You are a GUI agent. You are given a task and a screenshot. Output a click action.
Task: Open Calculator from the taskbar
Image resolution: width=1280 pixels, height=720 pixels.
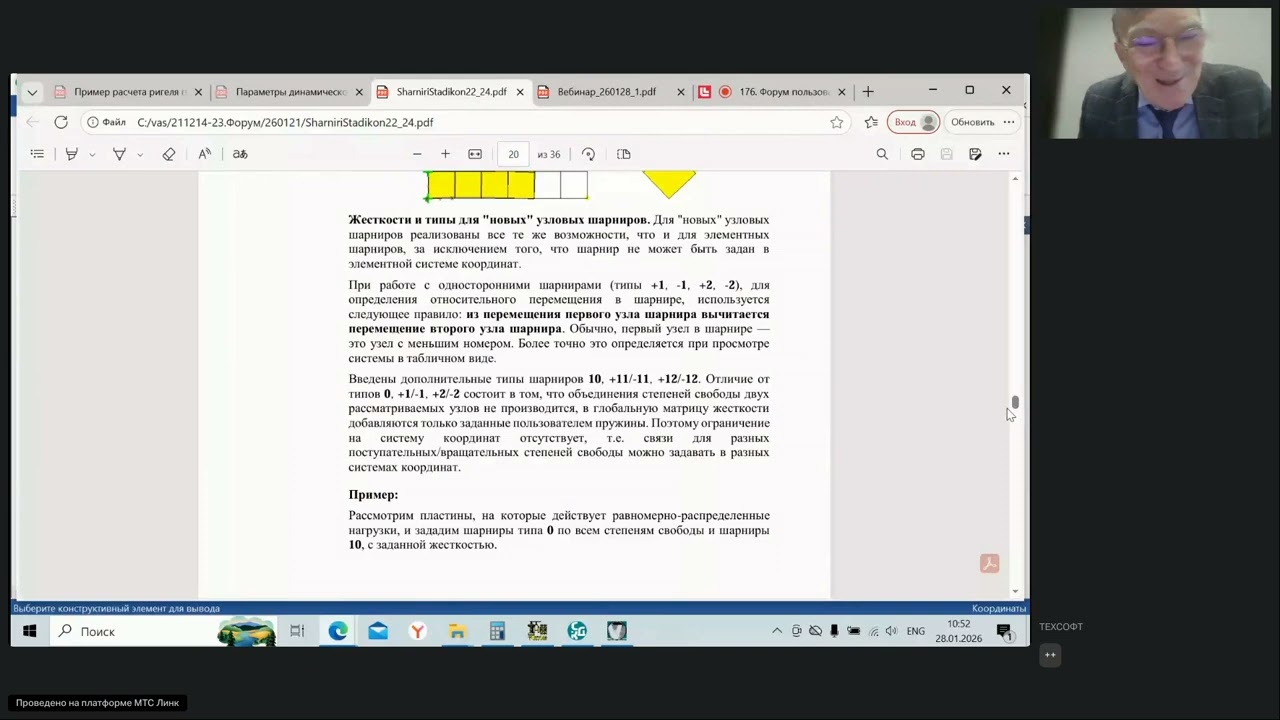497,631
